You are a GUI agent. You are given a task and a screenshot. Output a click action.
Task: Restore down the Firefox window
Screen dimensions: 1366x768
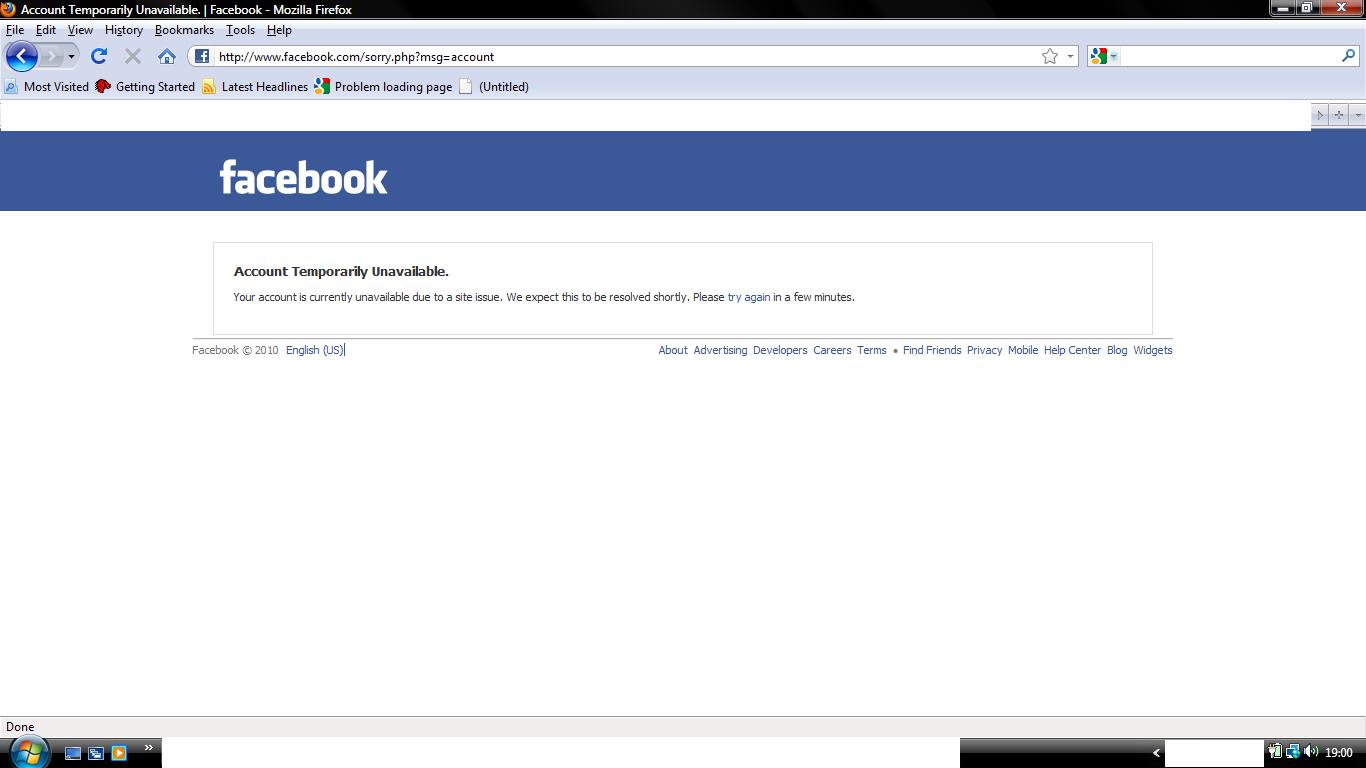coord(1308,8)
